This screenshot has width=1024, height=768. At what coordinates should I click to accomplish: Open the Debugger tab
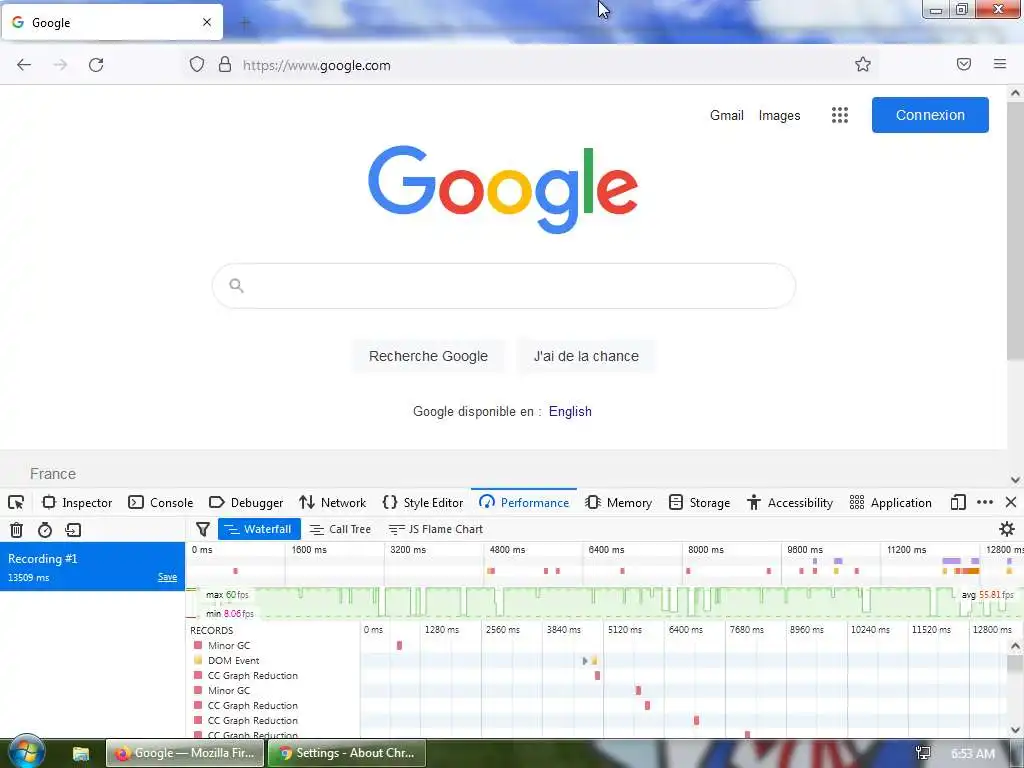click(x=246, y=502)
